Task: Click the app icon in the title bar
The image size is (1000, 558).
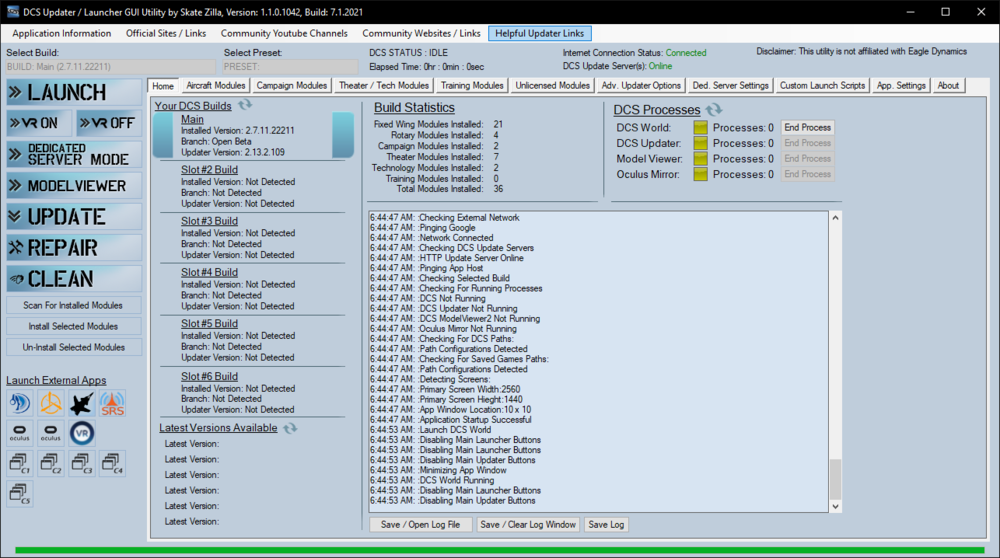Action: tap(13, 11)
